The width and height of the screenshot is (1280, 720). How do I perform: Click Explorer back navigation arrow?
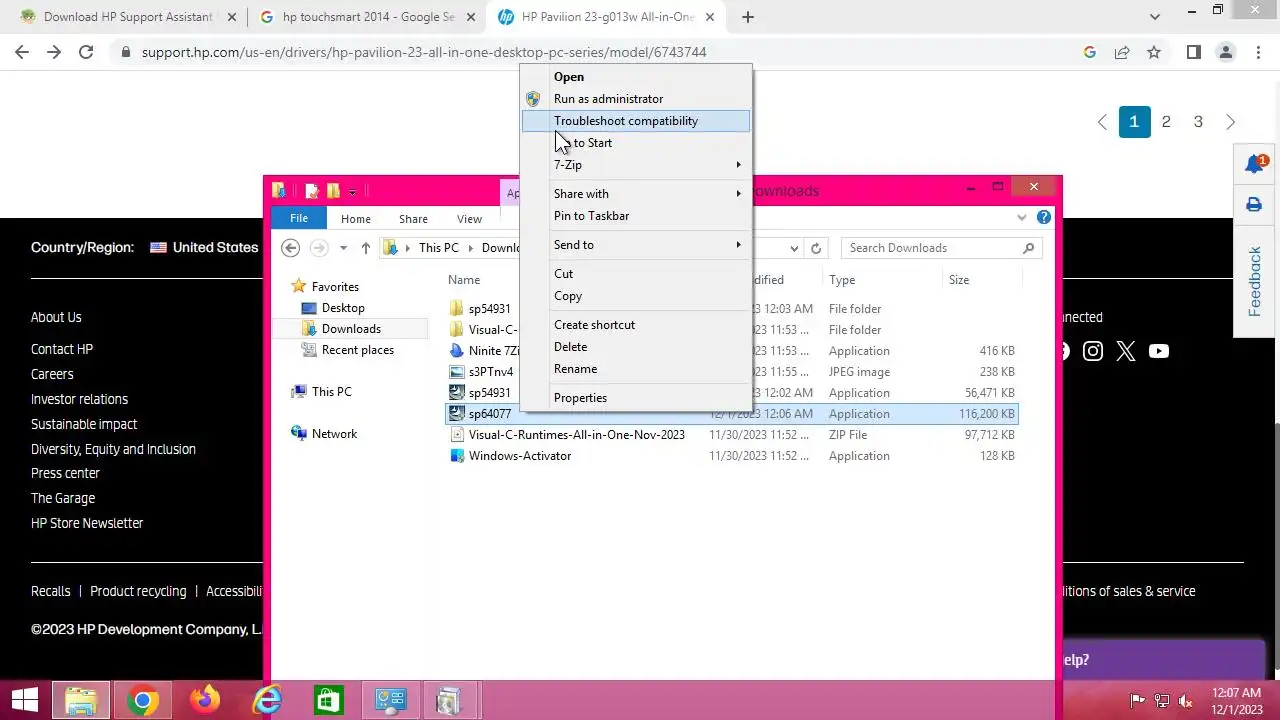pyautogui.click(x=290, y=248)
